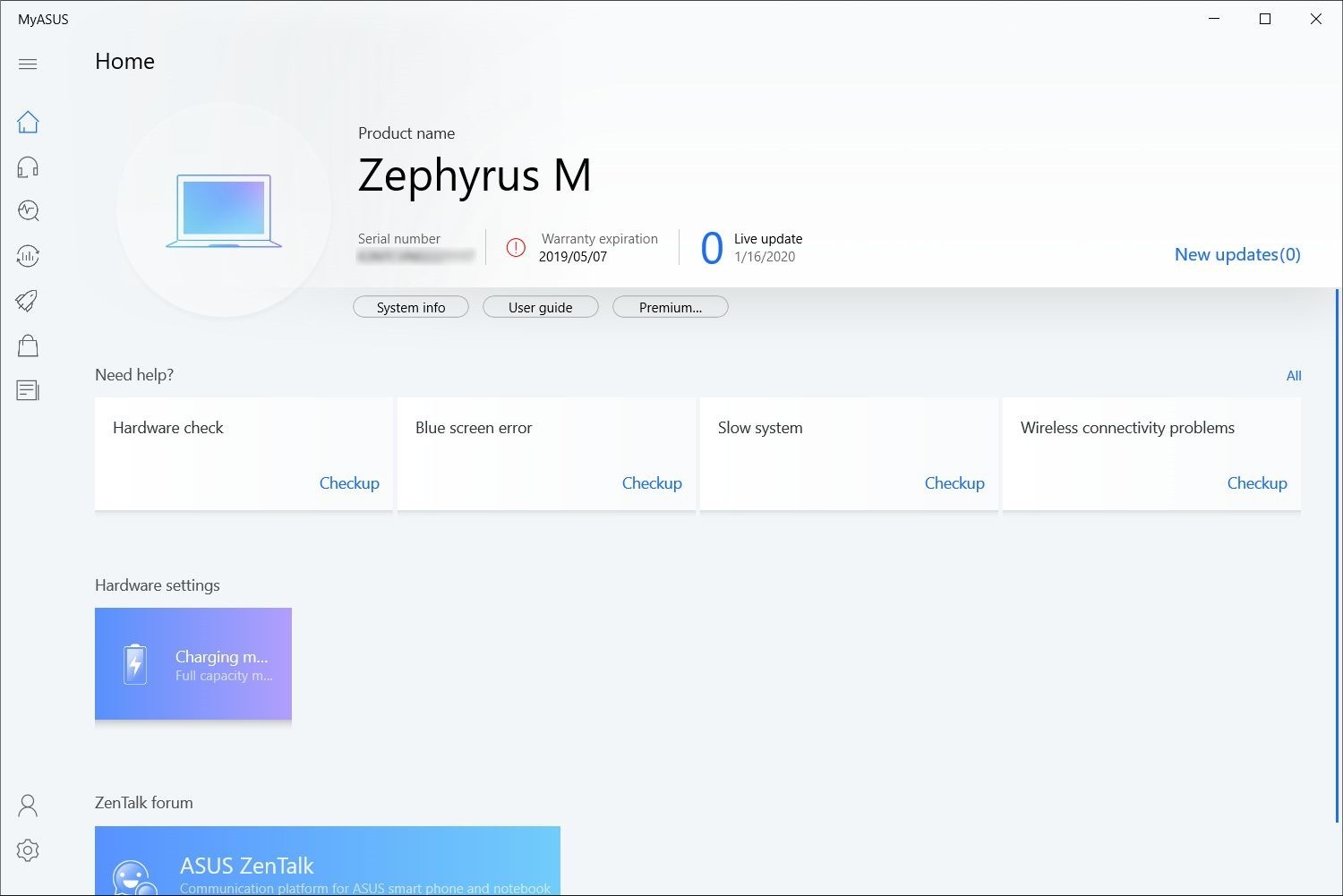1343x896 pixels.
Task: Open System info
Action: pyautogui.click(x=411, y=307)
